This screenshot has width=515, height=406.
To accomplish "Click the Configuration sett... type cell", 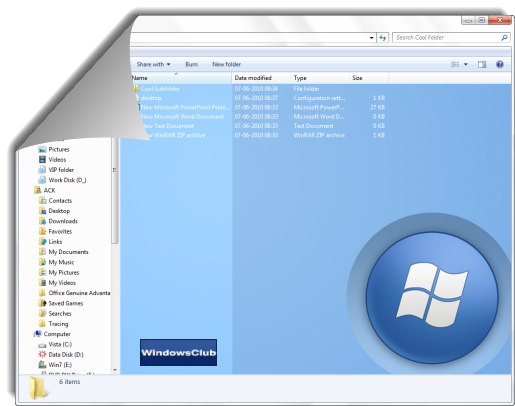I will click(x=319, y=98).
